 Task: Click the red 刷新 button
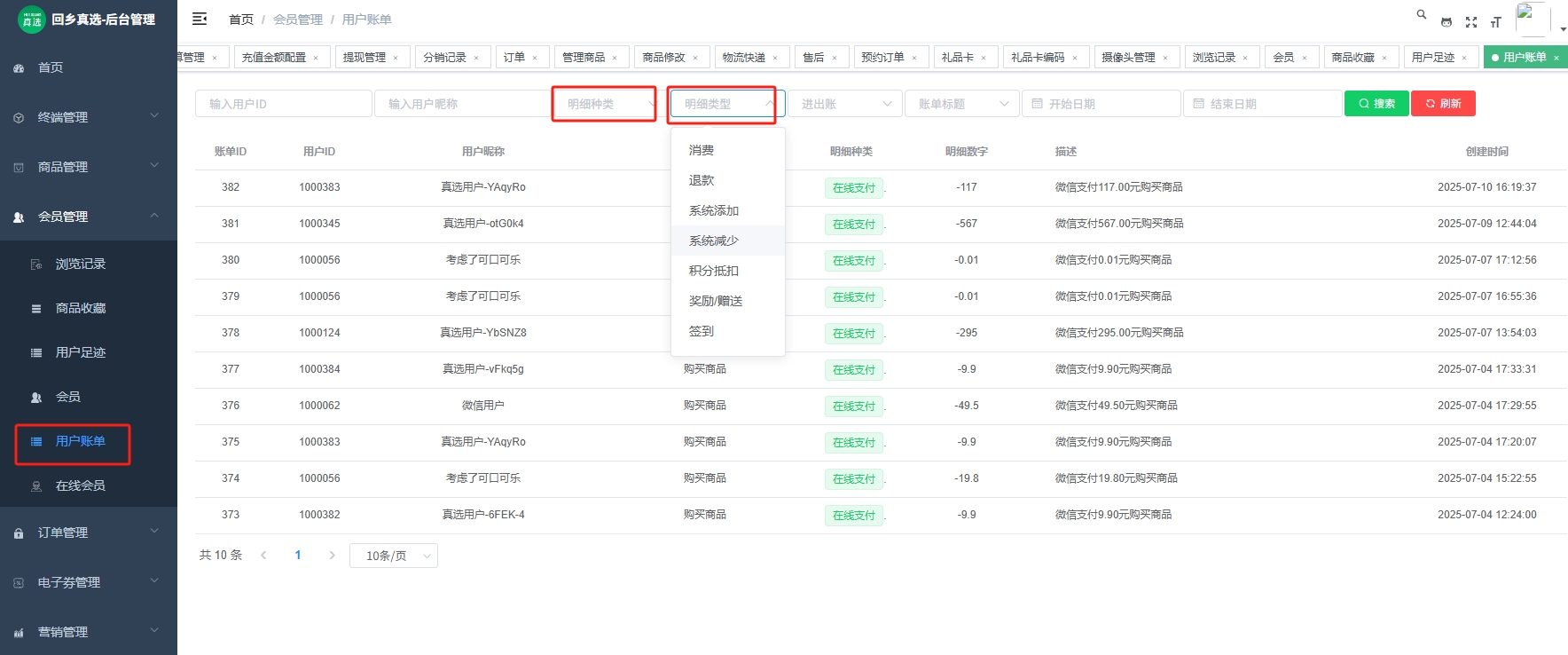click(x=1443, y=104)
